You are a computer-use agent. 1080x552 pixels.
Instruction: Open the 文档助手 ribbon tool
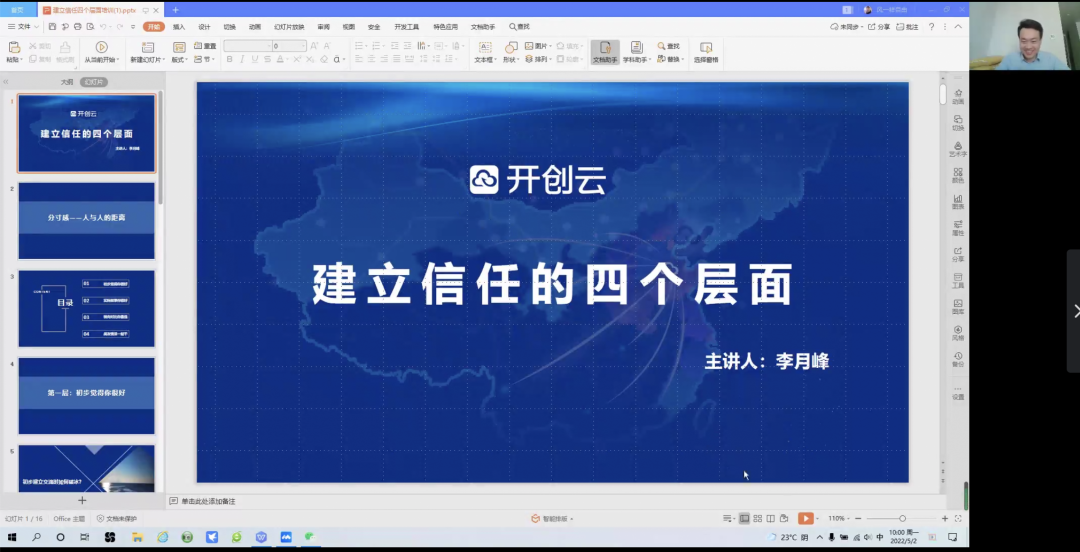(x=605, y=52)
